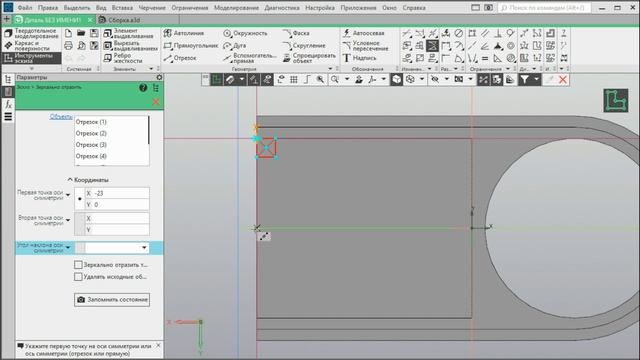This screenshot has width=640, height=360.
Task: Select the Прямоугольник tool
Action: (191, 46)
